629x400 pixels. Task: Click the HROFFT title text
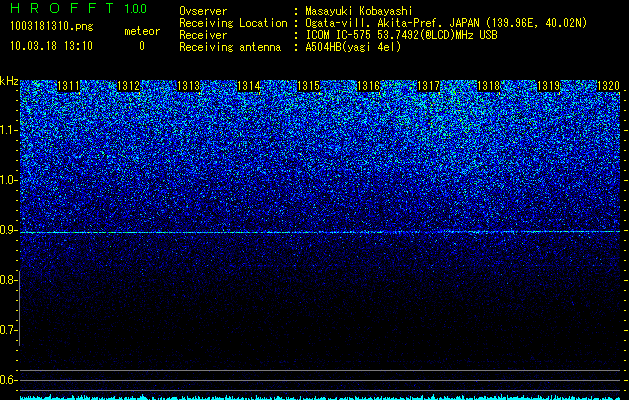(62, 8)
